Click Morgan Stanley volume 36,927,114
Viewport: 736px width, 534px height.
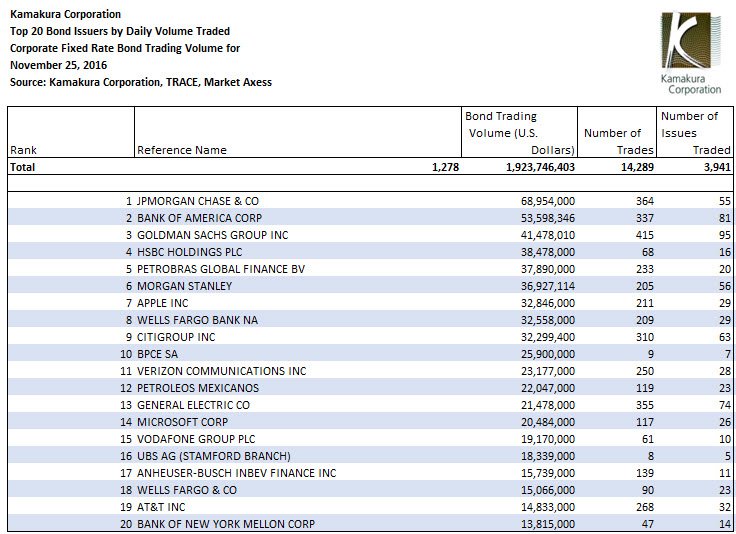[548, 286]
